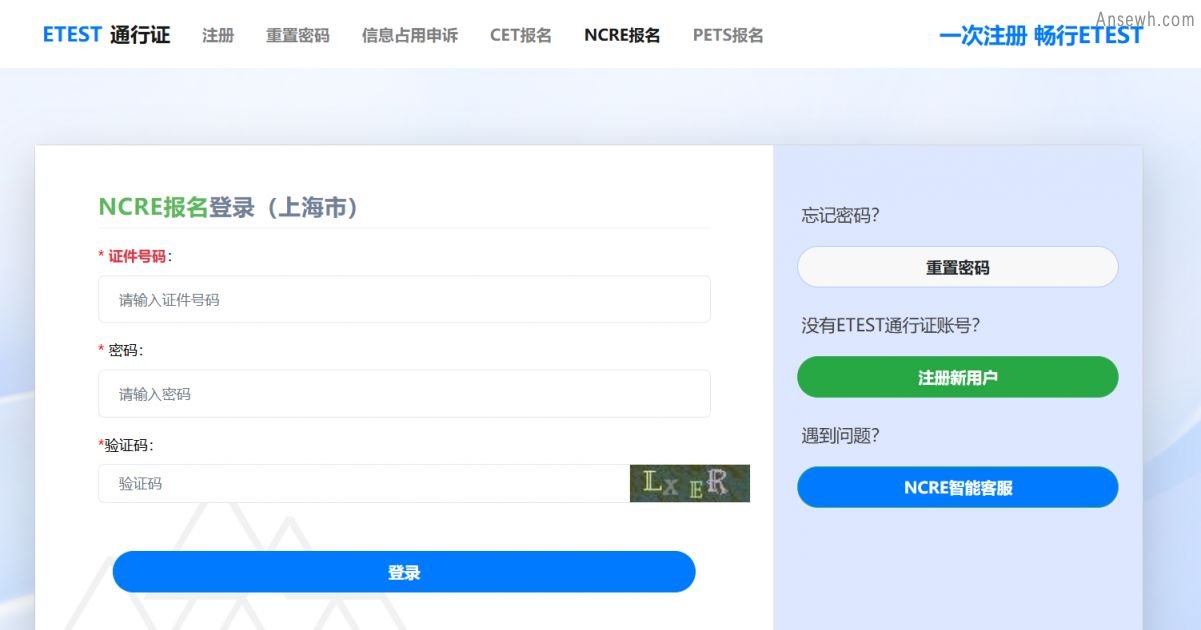Open the 重置密码 link in the navigation bar
This screenshot has width=1201, height=630.
tap(297, 33)
